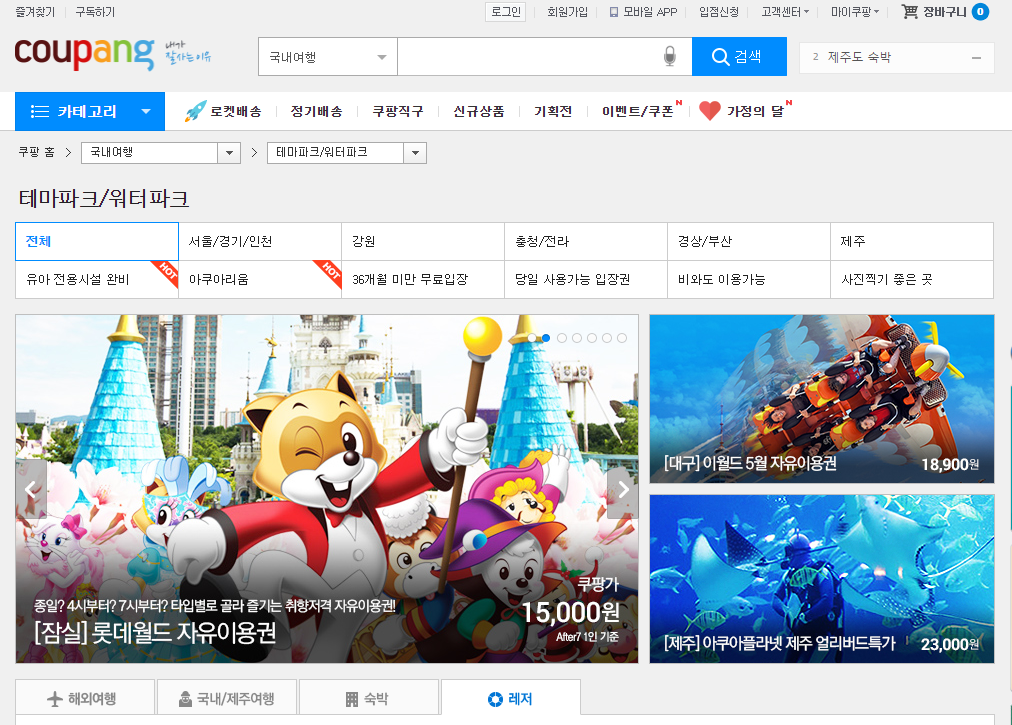Show the previous banner slide arrow
This screenshot has height=725, width=1012.
31,489
